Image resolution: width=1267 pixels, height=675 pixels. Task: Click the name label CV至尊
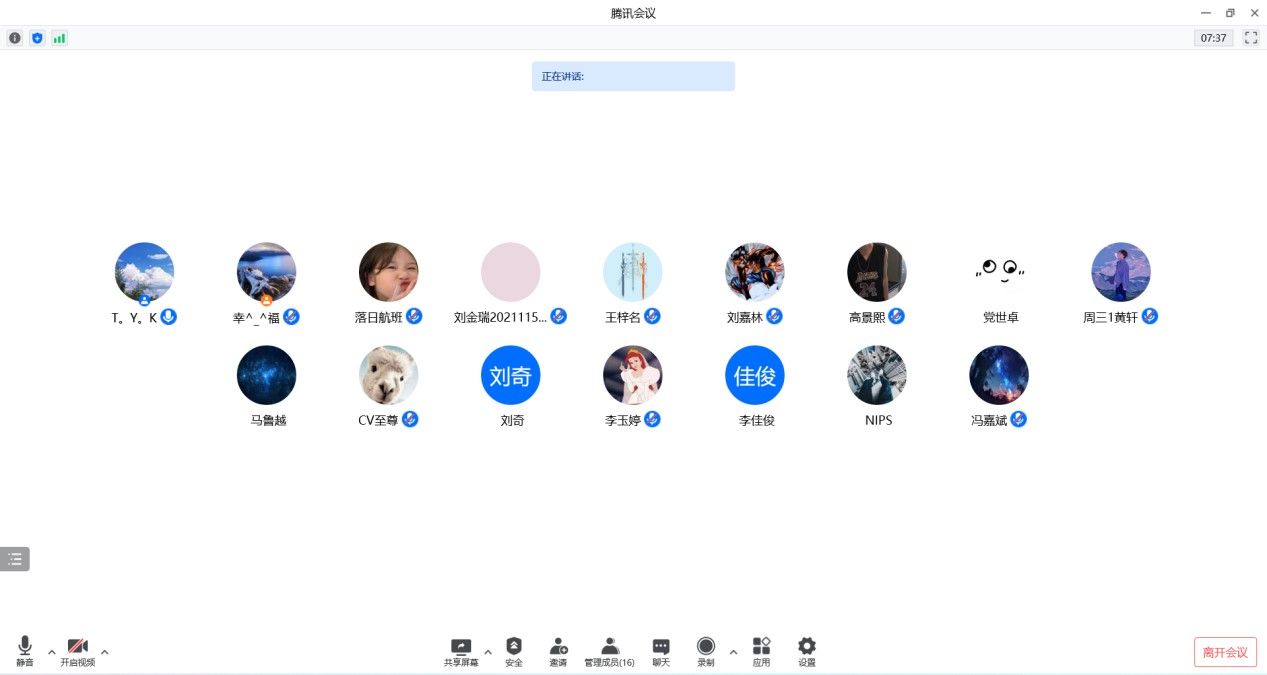[378, 421]
